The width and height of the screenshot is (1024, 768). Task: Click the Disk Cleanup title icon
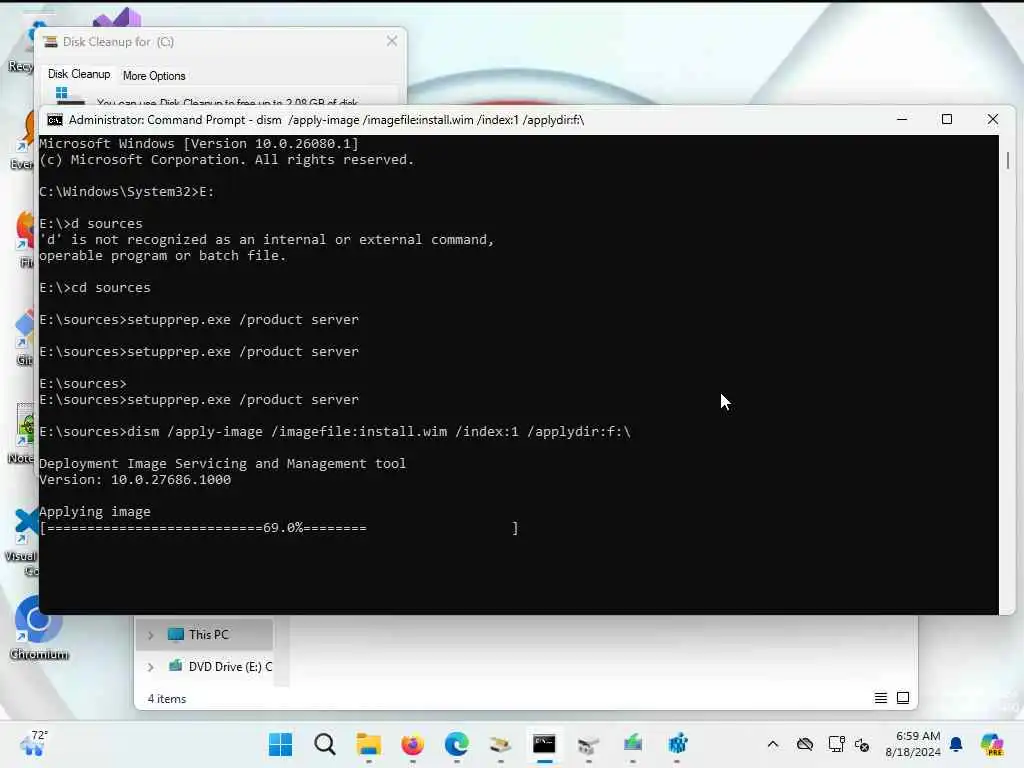50,42
